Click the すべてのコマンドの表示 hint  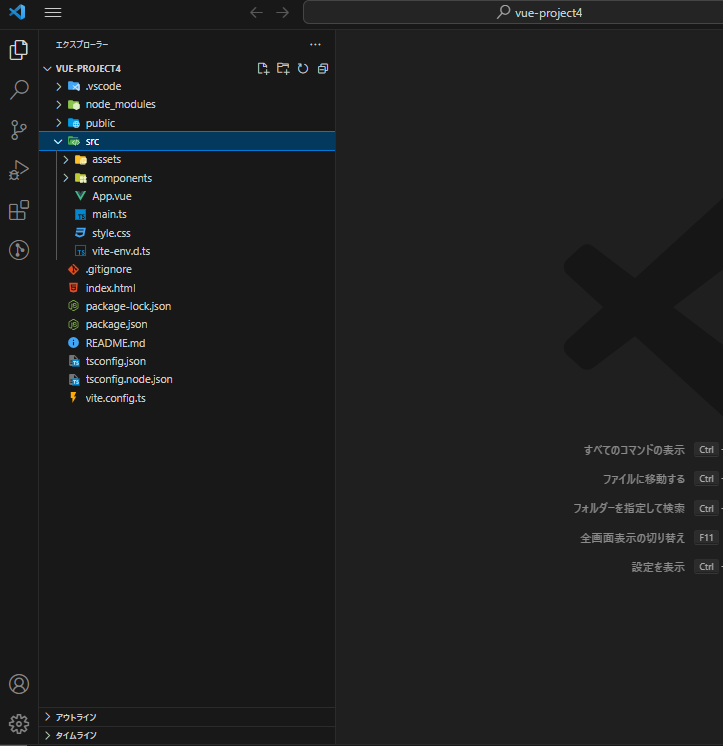[634, 450]
